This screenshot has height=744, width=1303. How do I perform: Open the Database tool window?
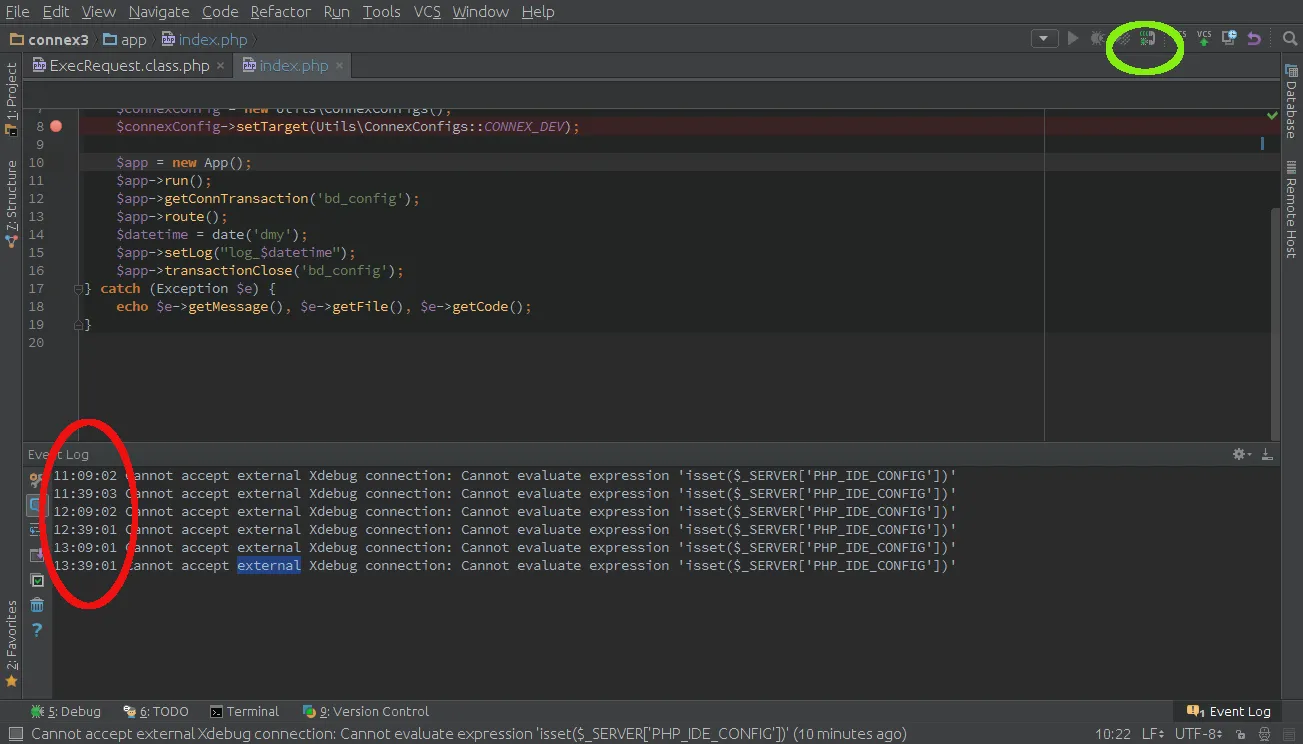pos(1291,101)
